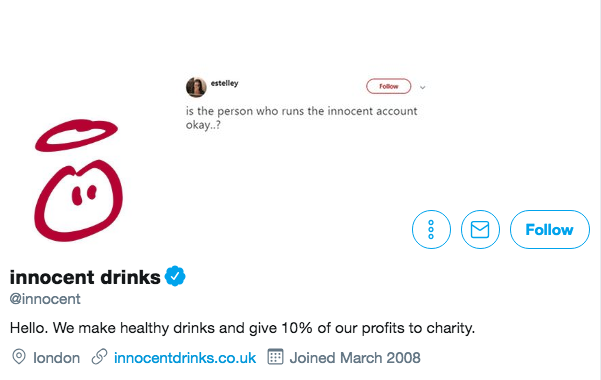
Task: Click the bio about healthy drinks and charity
Action: point(242,328)
